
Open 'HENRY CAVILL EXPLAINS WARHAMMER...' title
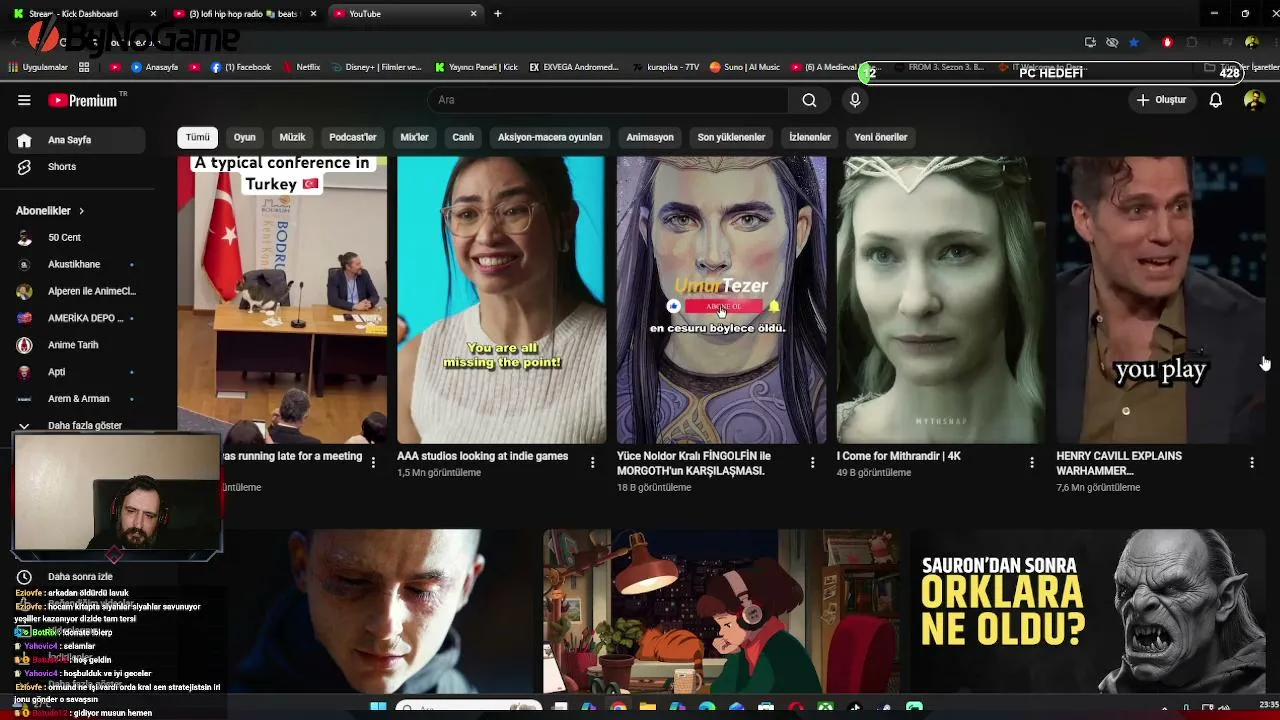coord(1119,463)
